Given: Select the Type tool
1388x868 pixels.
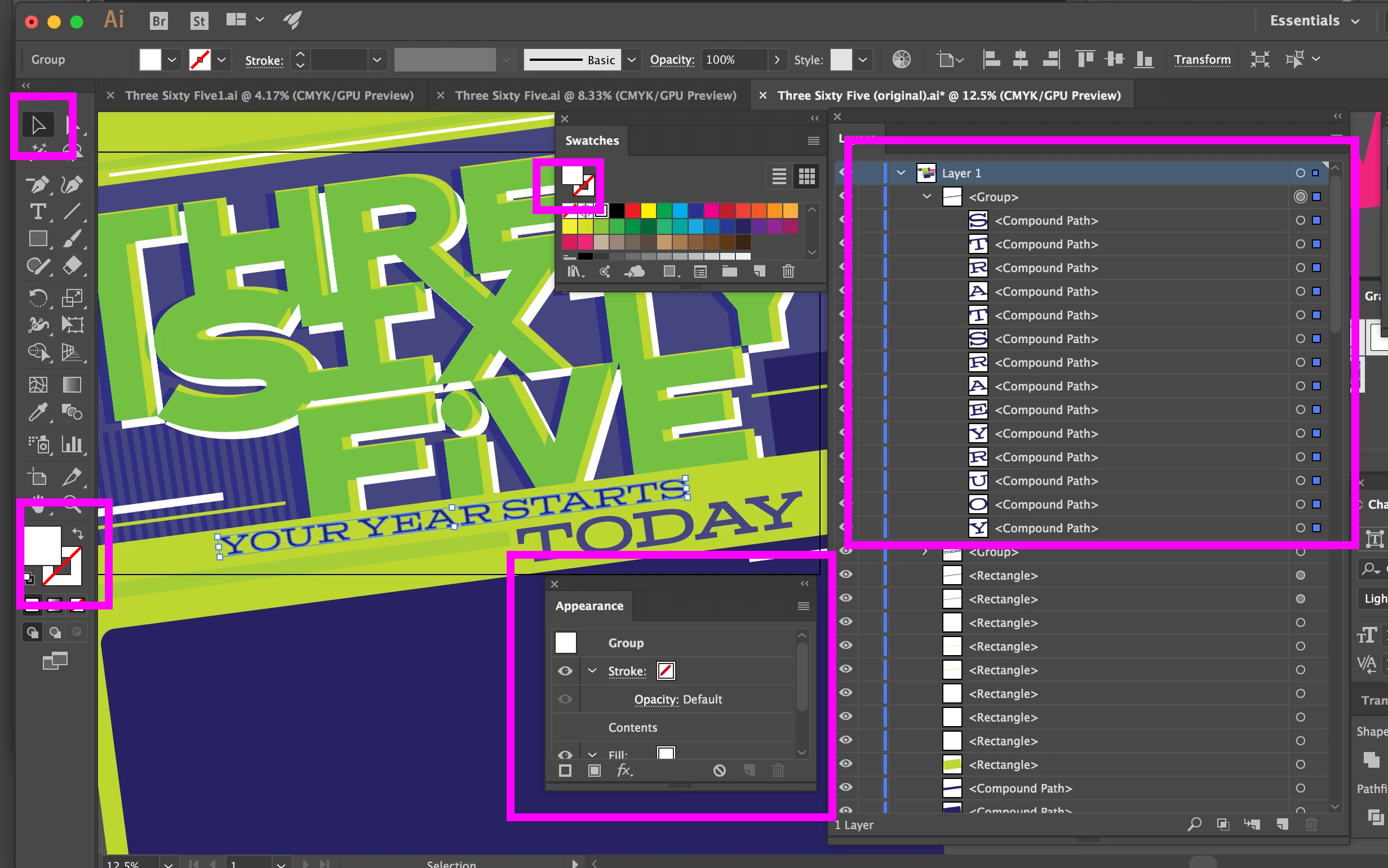Looking at the screenshot, I should tap(38, 212).
